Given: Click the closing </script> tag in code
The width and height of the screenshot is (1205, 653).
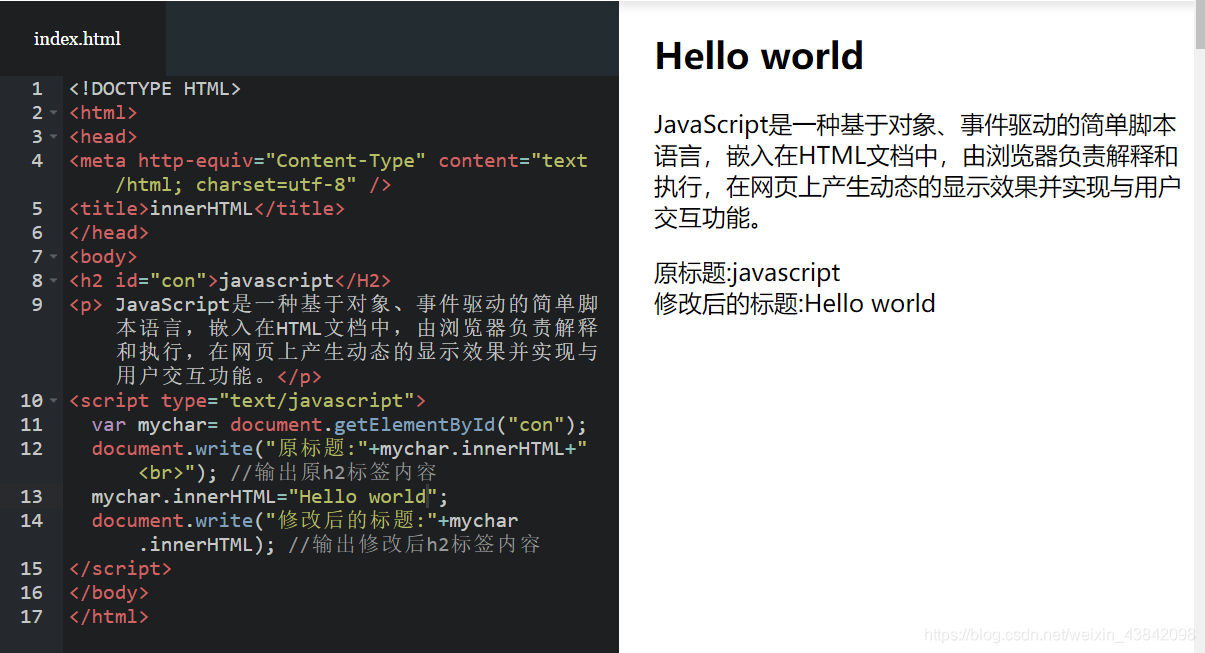Looking at the screenshot, I should (120, 569).
